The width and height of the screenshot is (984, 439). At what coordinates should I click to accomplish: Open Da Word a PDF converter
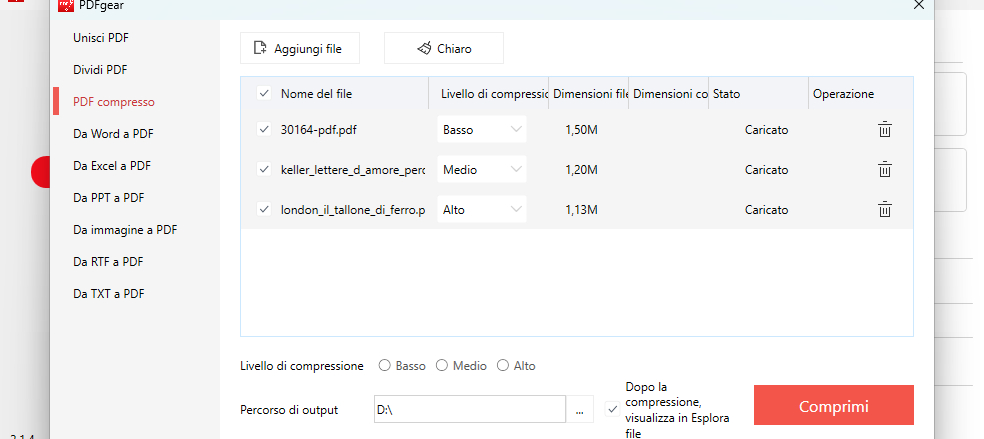[113, 134]
